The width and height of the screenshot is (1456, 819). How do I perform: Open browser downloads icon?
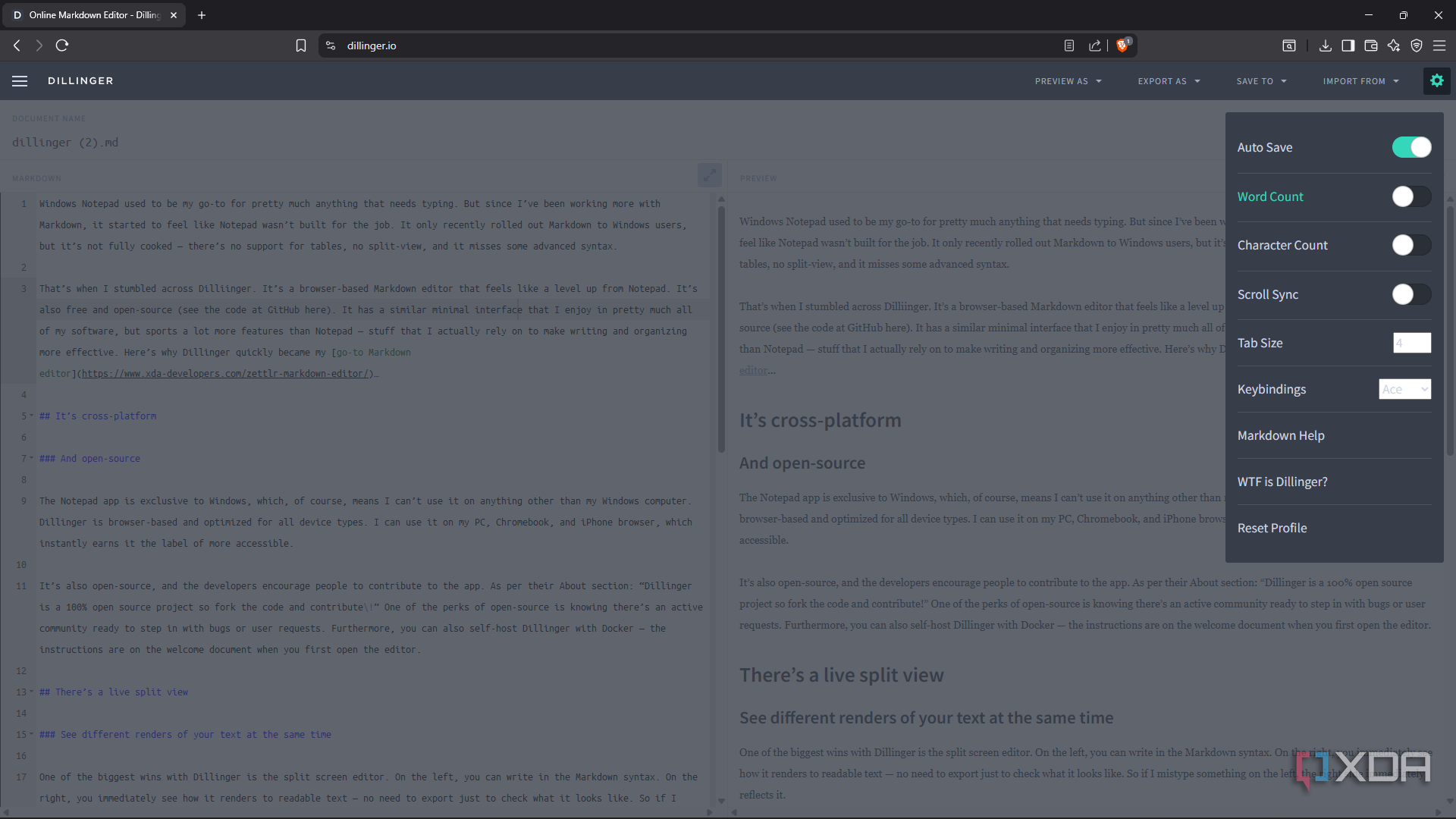point(1325,45)
